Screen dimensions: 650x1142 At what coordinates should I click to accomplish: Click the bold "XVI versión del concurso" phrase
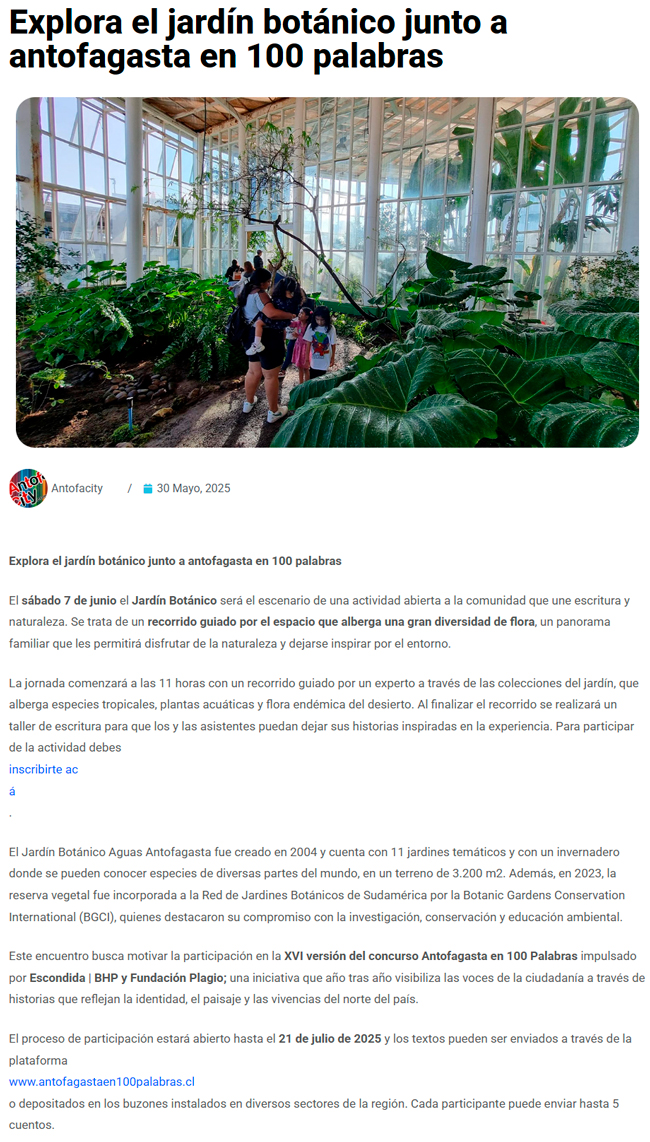(352, 956)
